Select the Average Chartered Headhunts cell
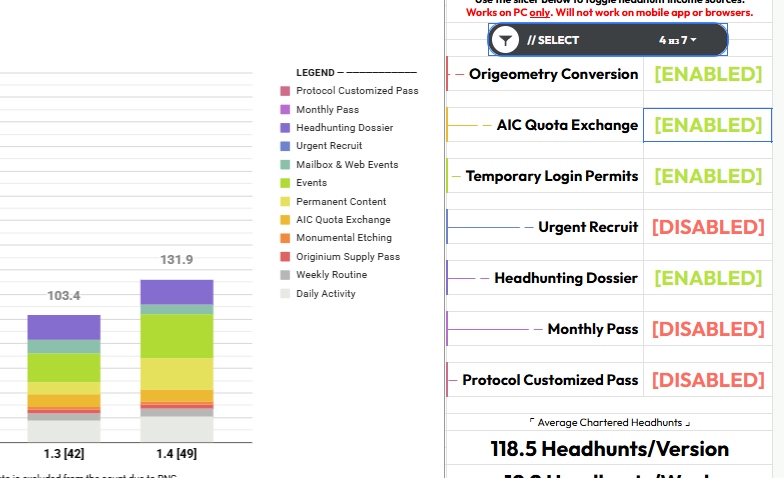The height and width of the screenshot is (478, 784). point(609,422)
